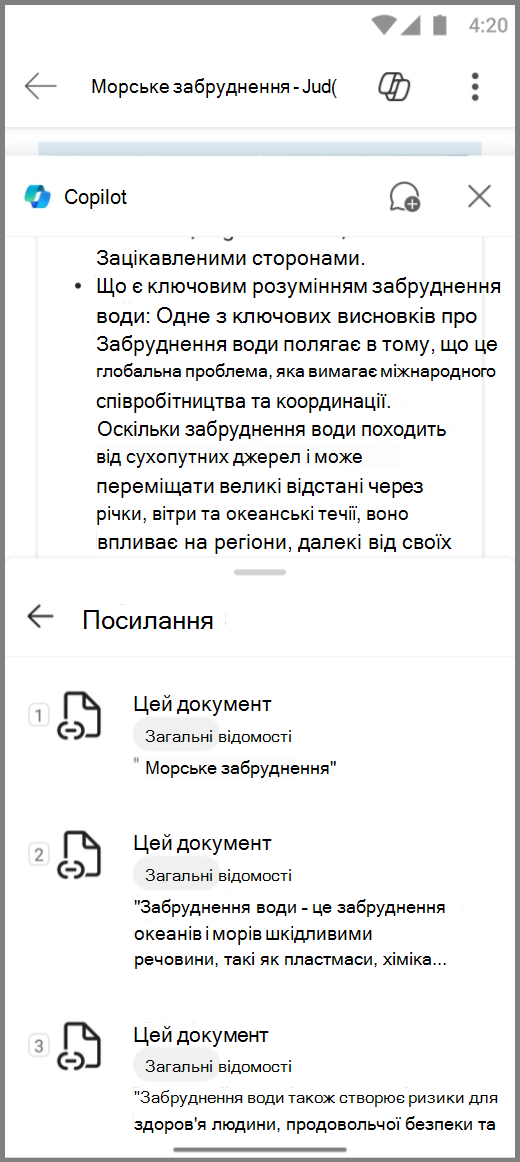The height and width of the screenshot is (1162, 520).
Task: Open the three-dot overflow menu
Action: tap(476, 87)
